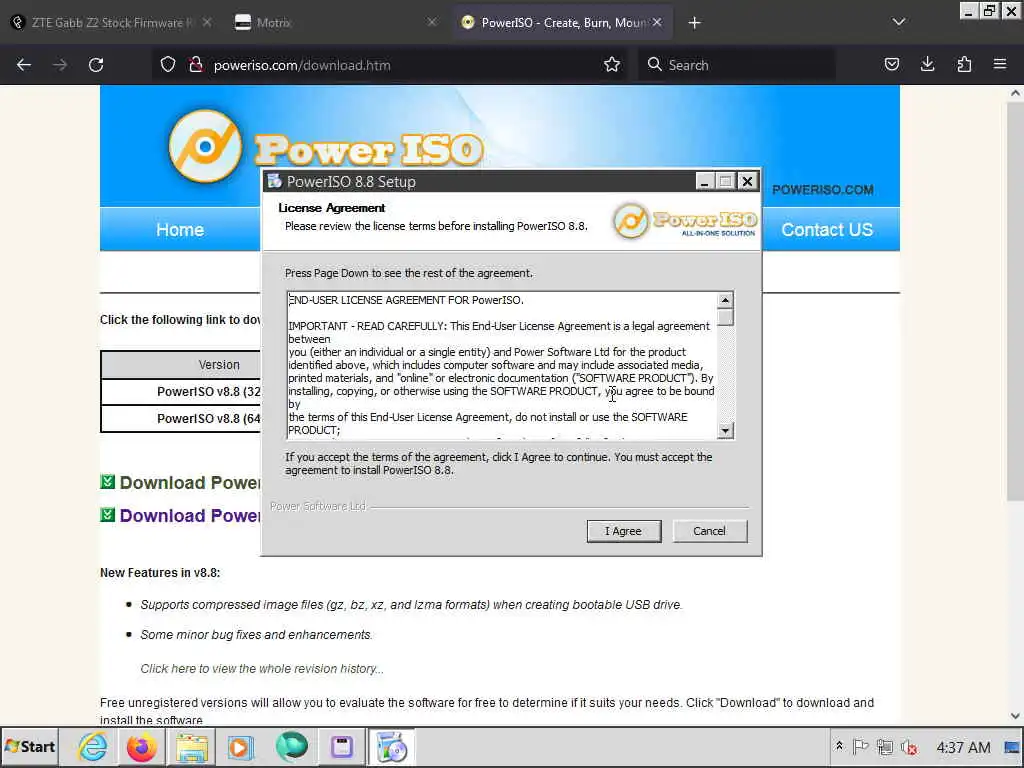Click the setup installer icon in the PowerISO 8.8 Setup title bar
This screenshot has height=768, width=1024.
click(274, 181)
